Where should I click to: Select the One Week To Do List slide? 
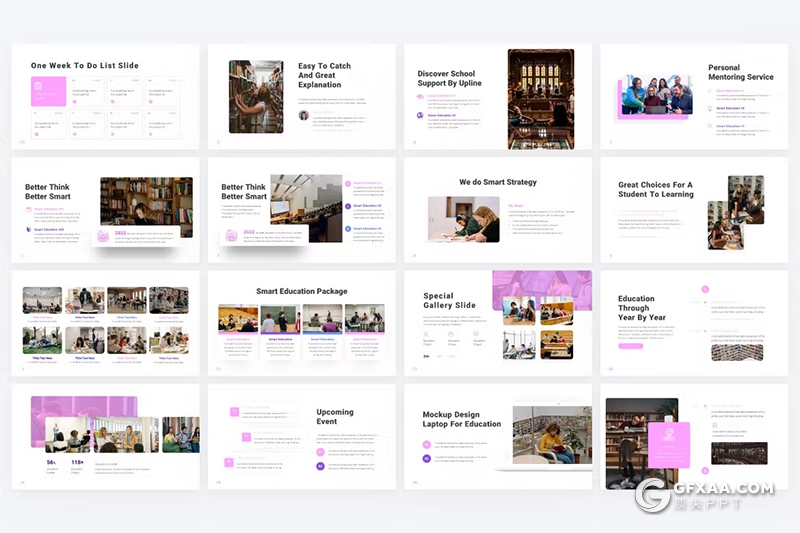click(105, 97)
